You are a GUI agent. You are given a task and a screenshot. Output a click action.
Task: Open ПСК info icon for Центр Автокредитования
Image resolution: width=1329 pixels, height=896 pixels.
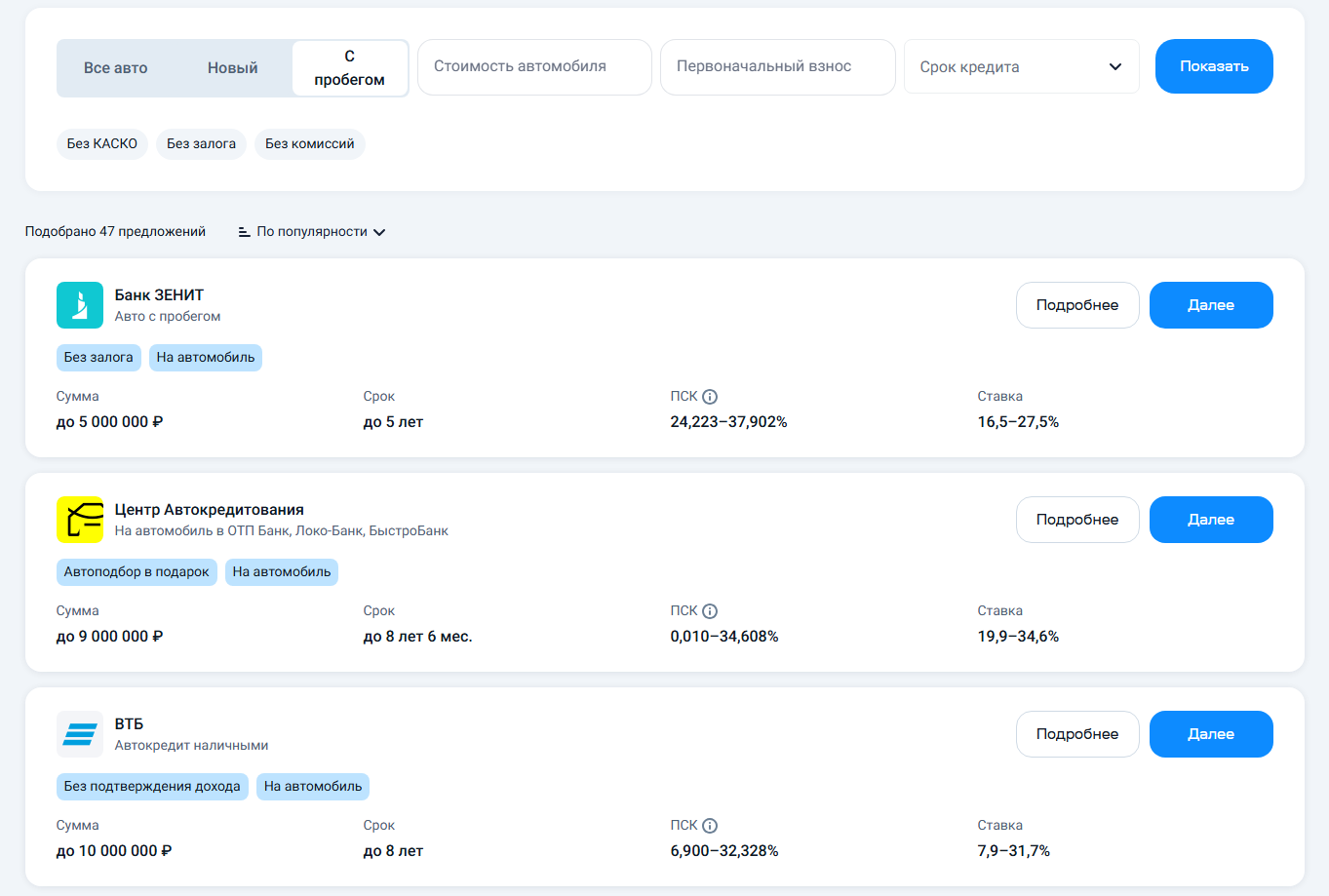click(x=710, y=611)
